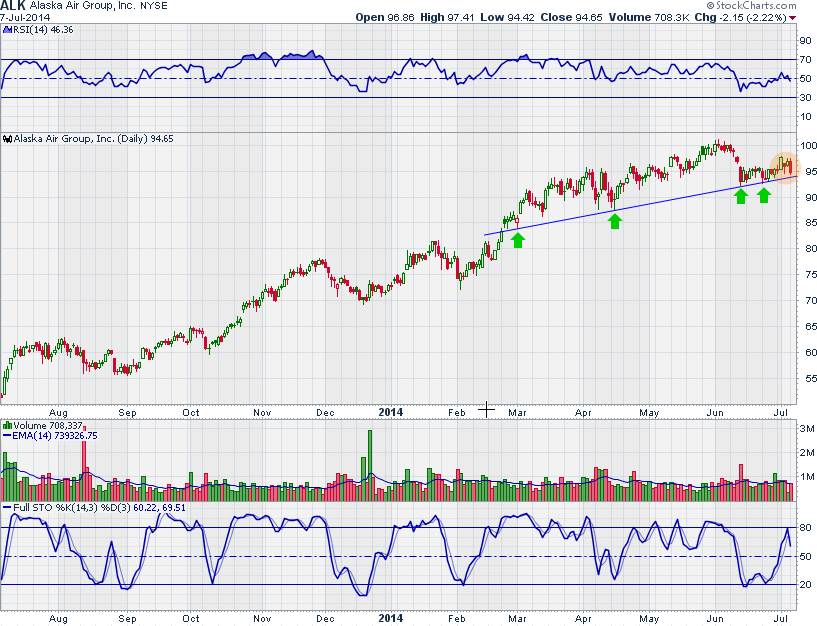Click the 65 label on the price axis
Image resolution: width=817 pixels, height=626 pixels.
[811, 327]
